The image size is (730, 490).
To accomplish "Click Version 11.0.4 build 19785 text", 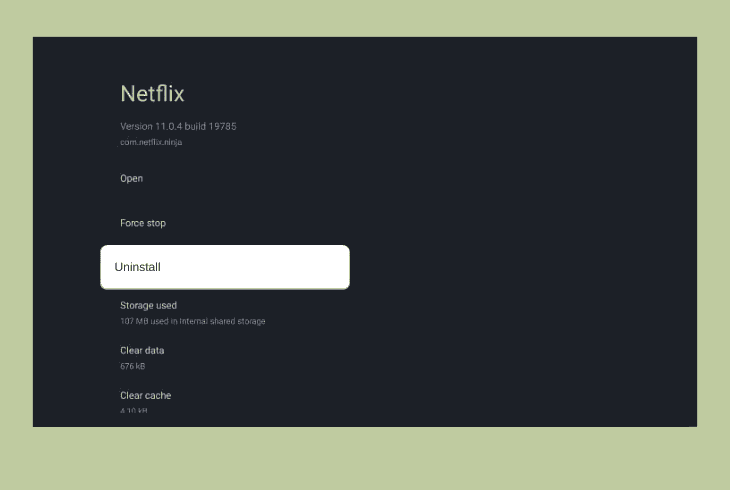I will pos(178,126).
